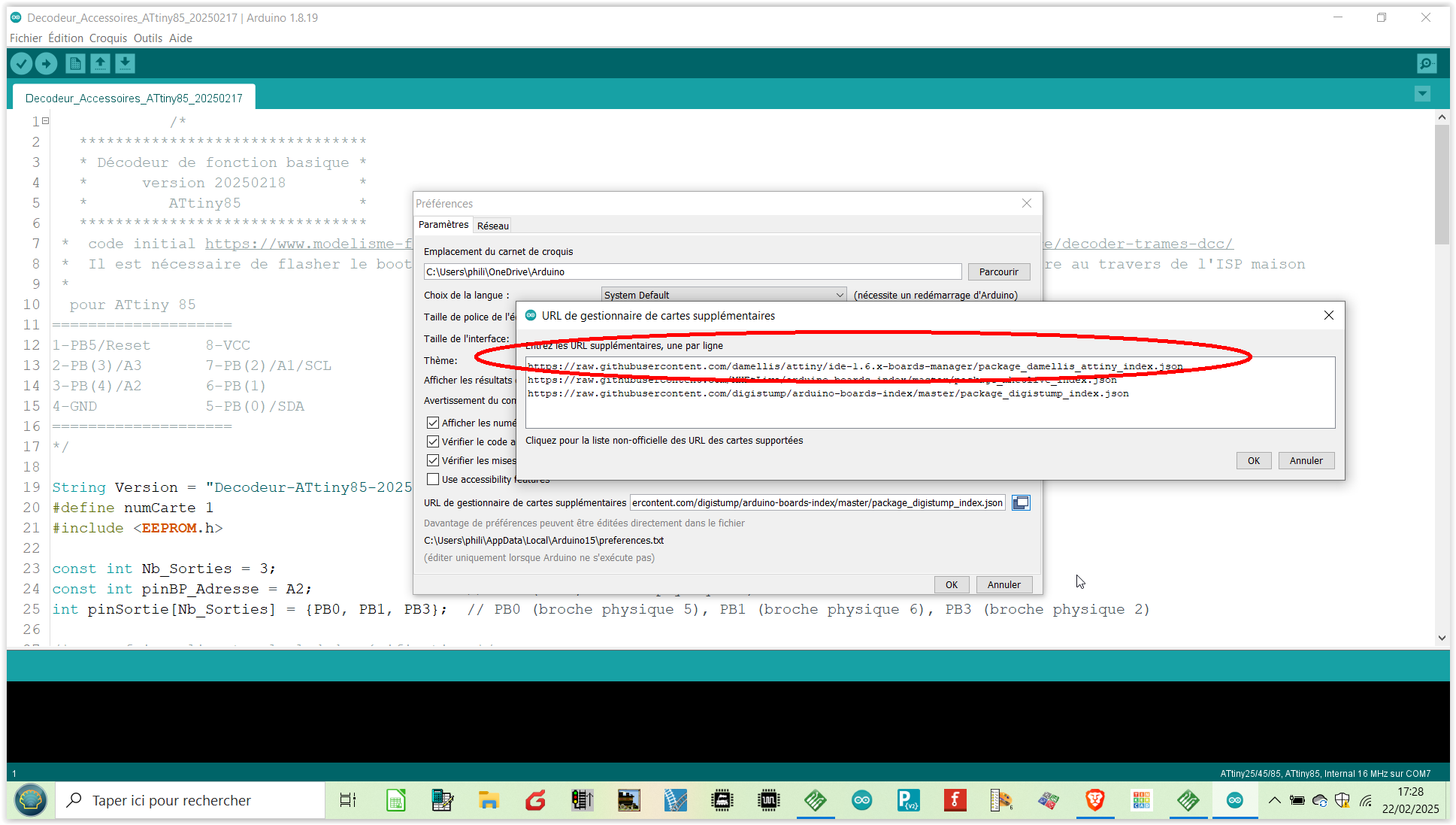Click the modelisme code initial hyperlink
Image resolution: width=1456 pixels, height=825 pixels.
[x=309, y=244]
